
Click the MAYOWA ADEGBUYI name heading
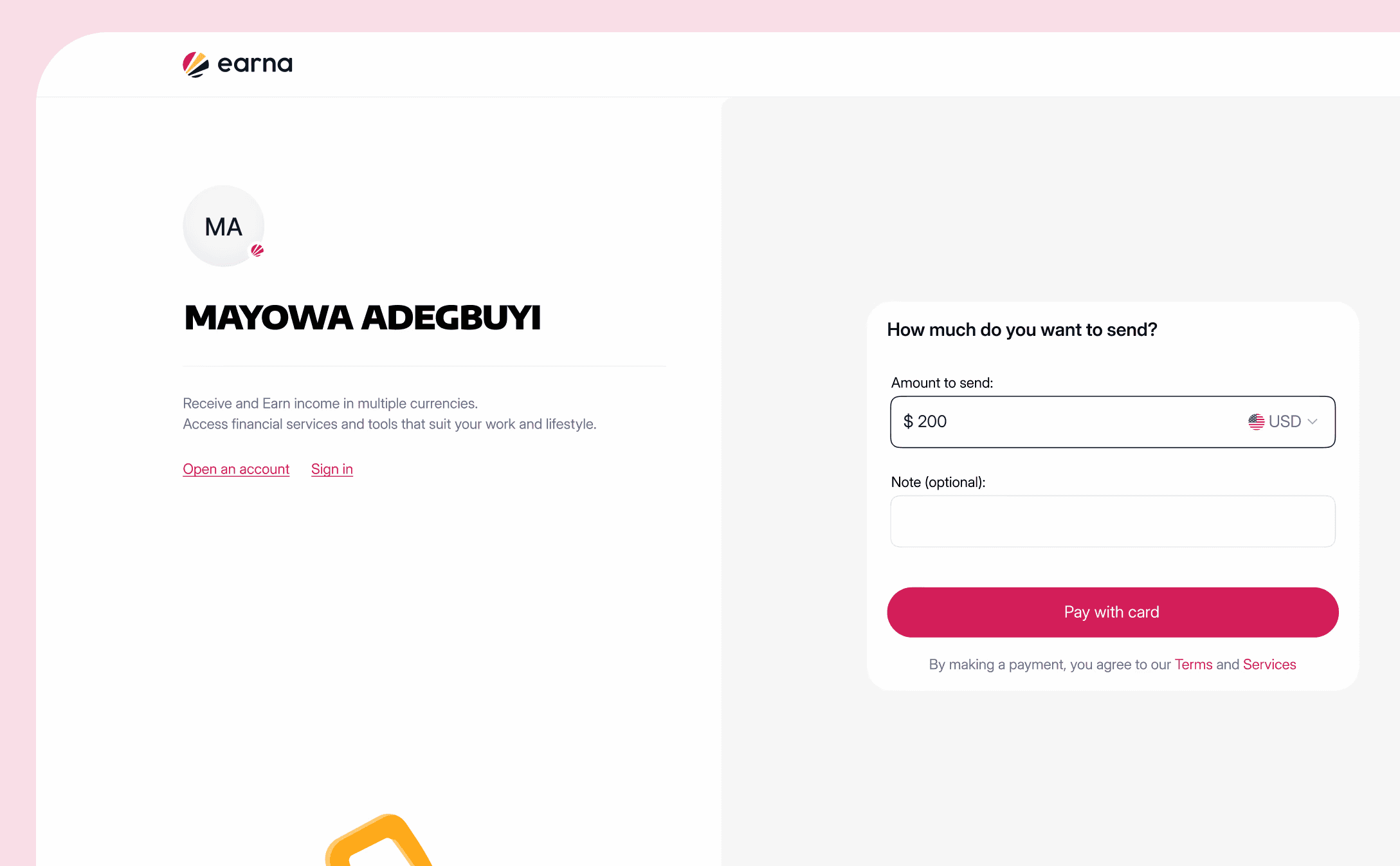click(363, 318)
